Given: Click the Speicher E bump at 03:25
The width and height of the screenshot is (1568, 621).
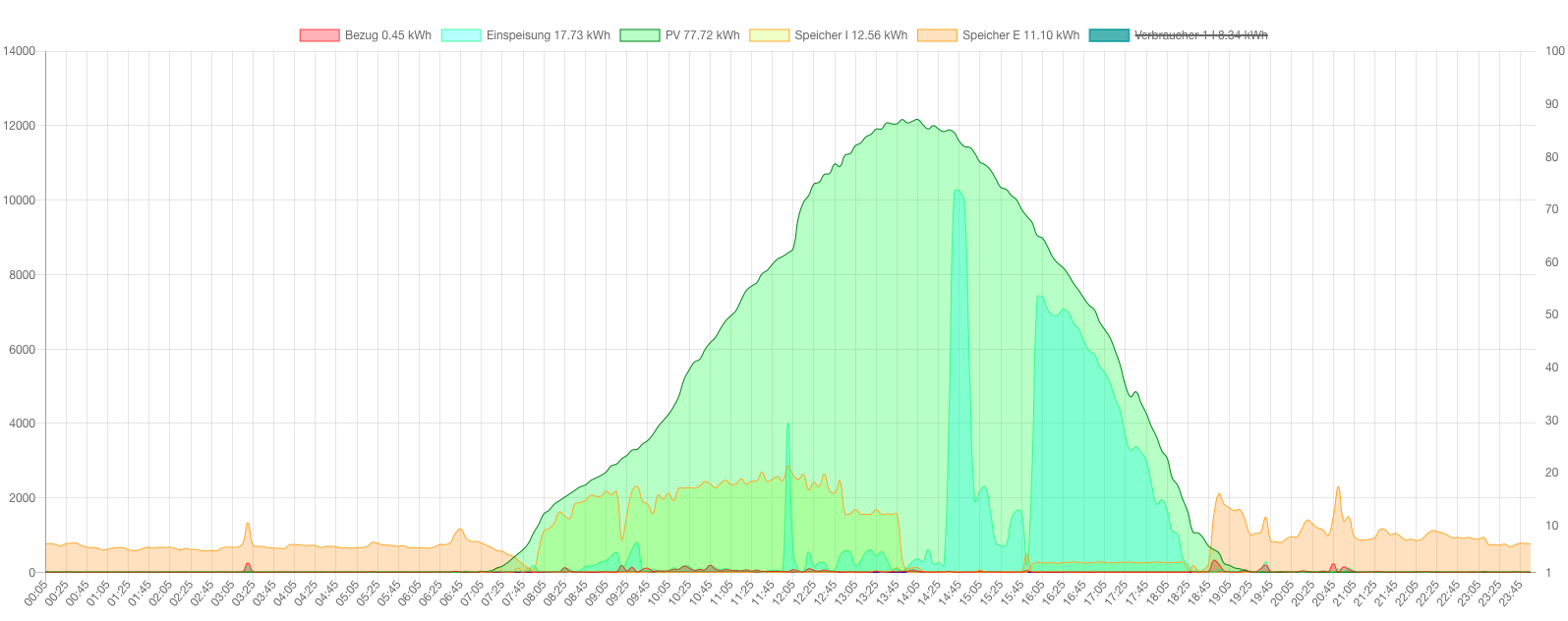Looking at the screenshot, I should [248, 524].
